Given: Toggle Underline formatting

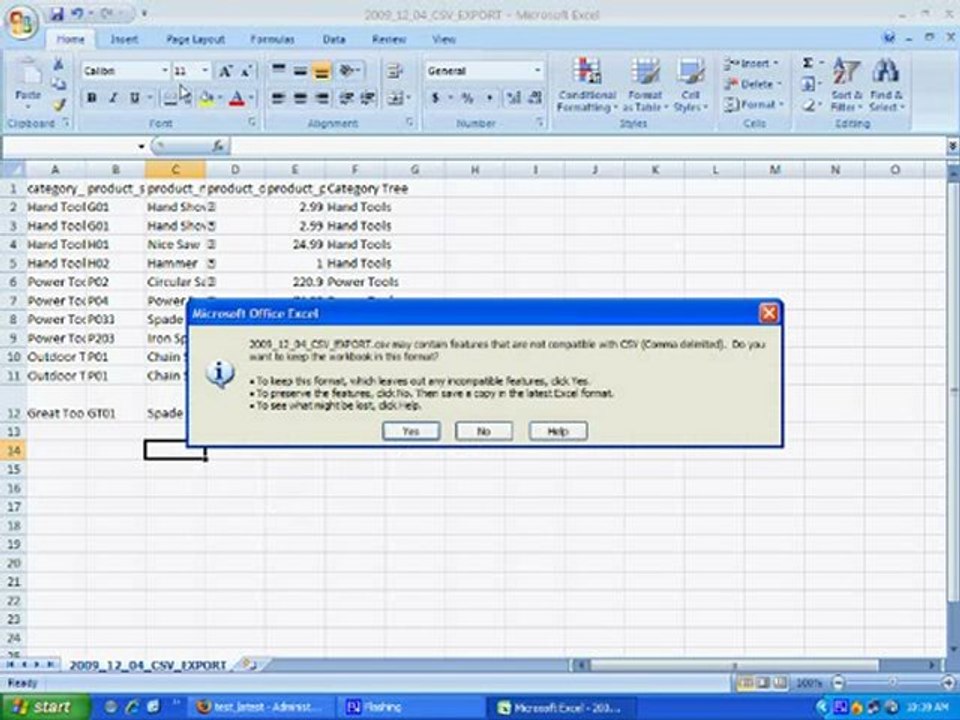Looking at the screenshot, I should click(x=134, y=98).
